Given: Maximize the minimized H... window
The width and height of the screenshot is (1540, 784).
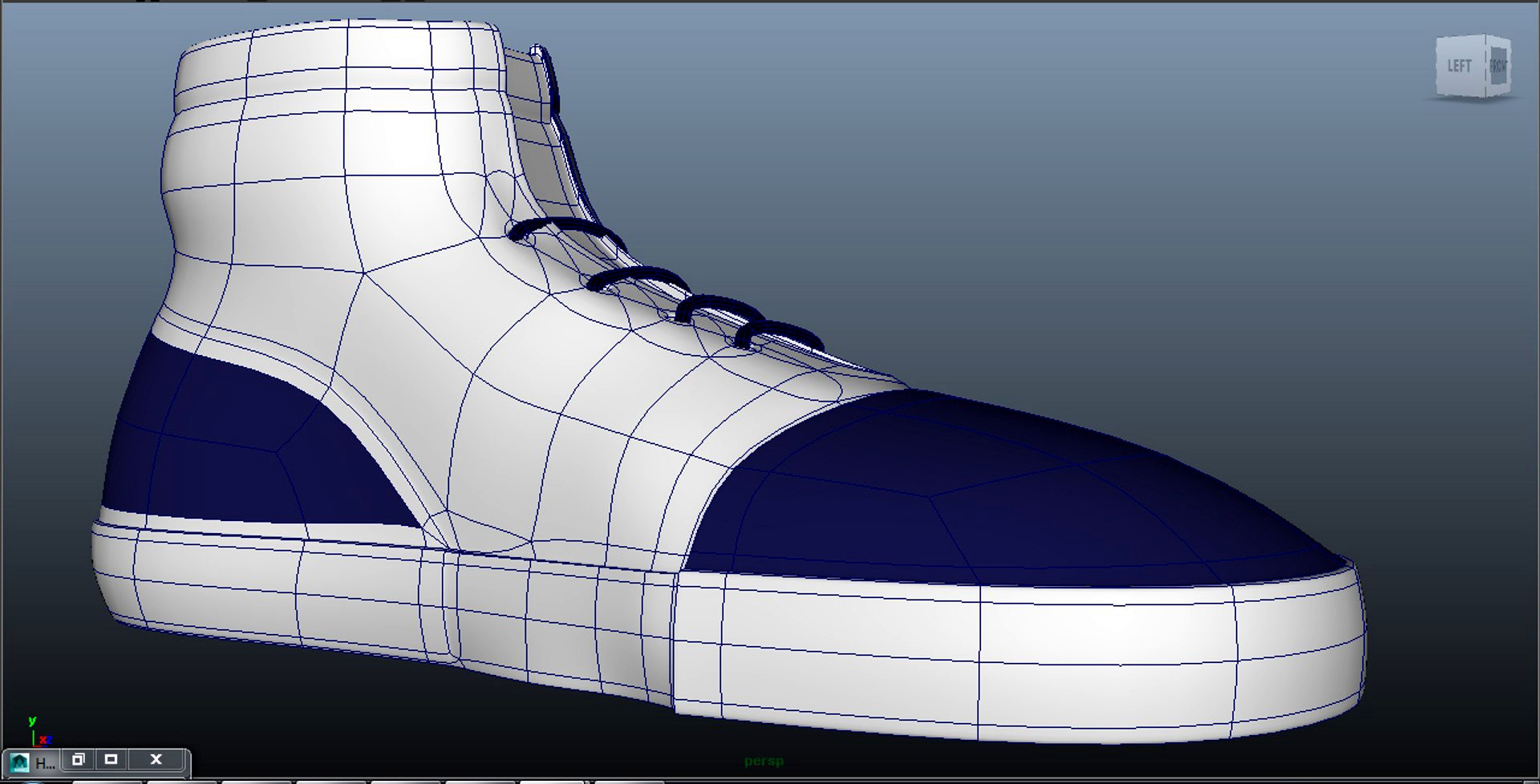Looking at the screenshot, I should pyautogui.click(x=111, y=759).
